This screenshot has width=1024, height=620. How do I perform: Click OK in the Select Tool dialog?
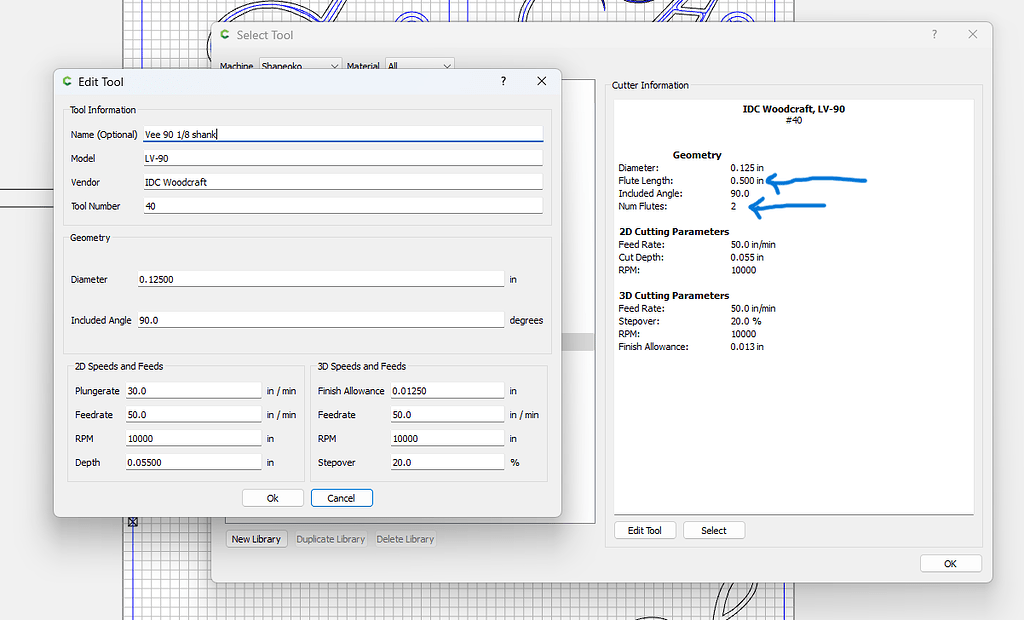click(x=950, y=563)
